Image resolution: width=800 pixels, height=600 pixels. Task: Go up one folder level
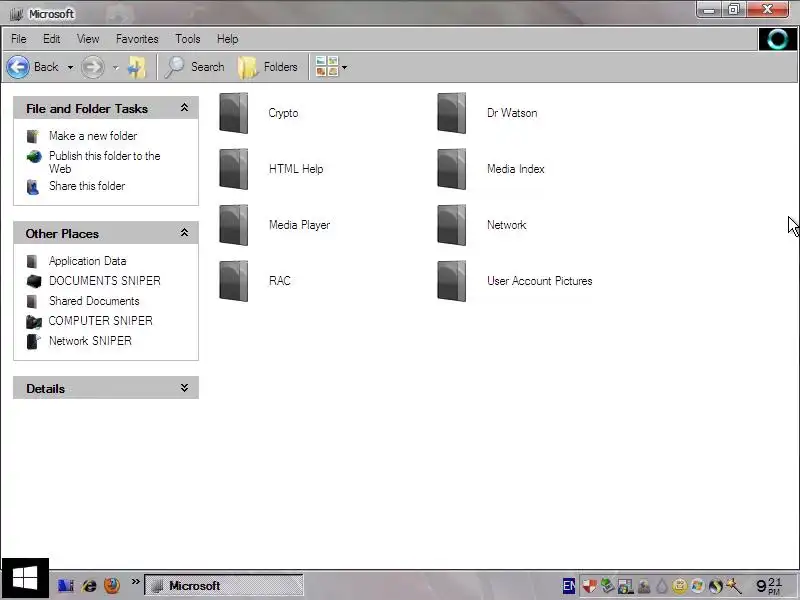(x=136, y=67)
